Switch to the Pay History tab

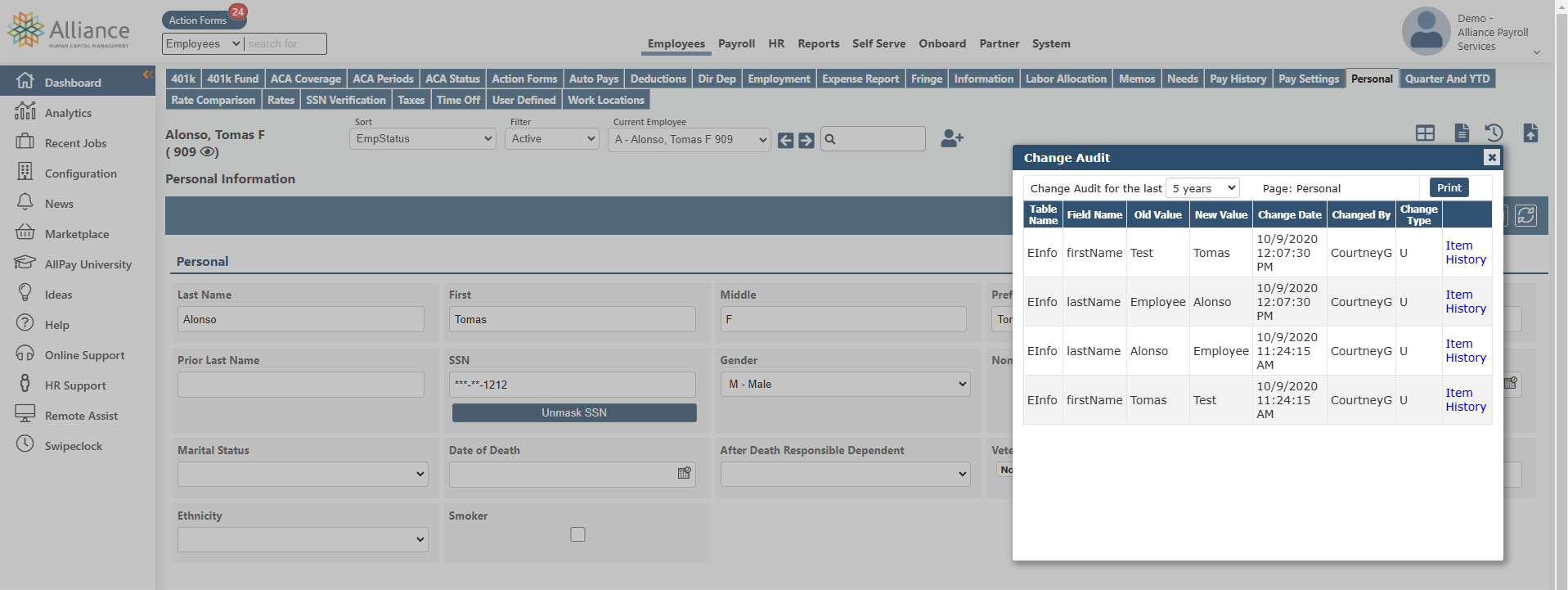pyautogui.click(x=1238, y=79)
